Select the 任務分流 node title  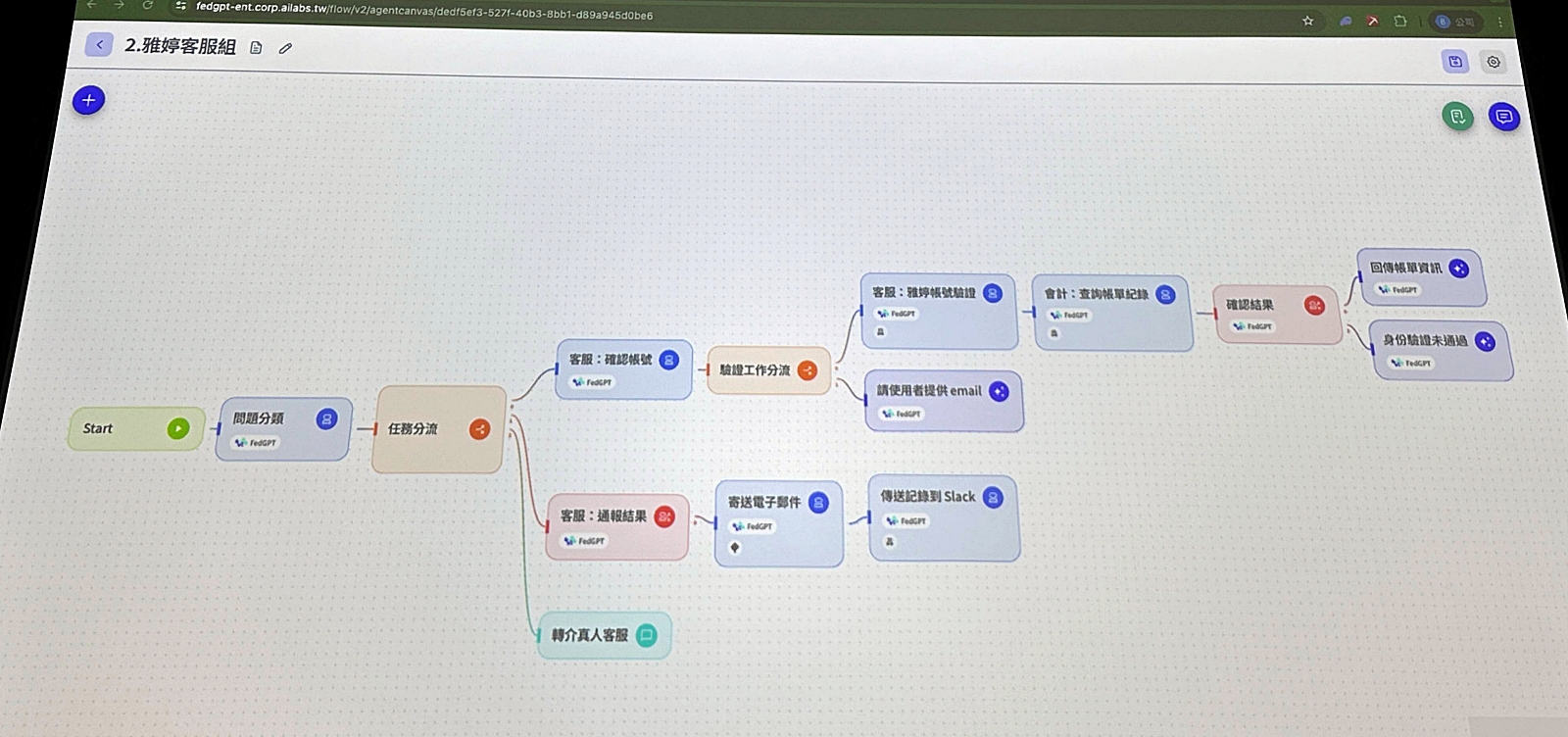tap(413, 429)
